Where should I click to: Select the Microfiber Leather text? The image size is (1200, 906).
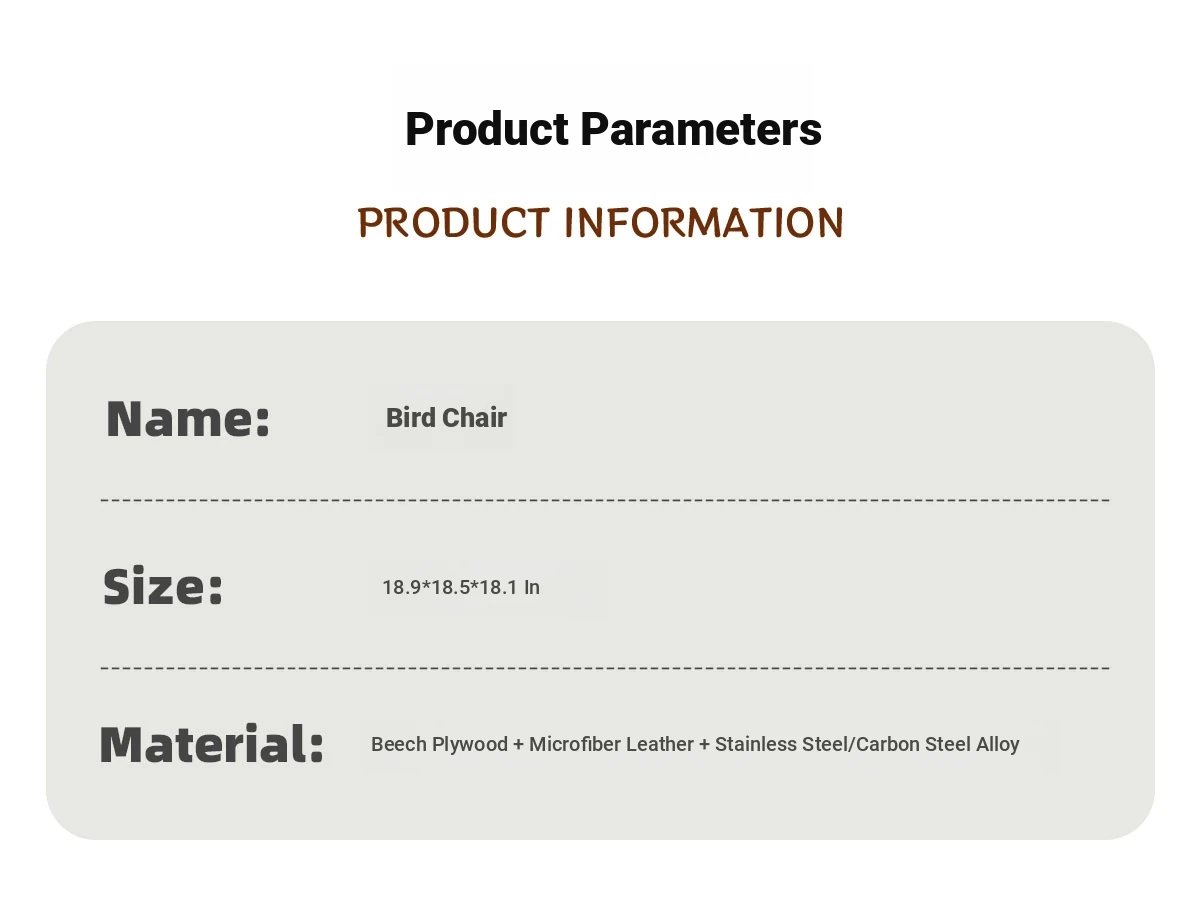point(611,744)
